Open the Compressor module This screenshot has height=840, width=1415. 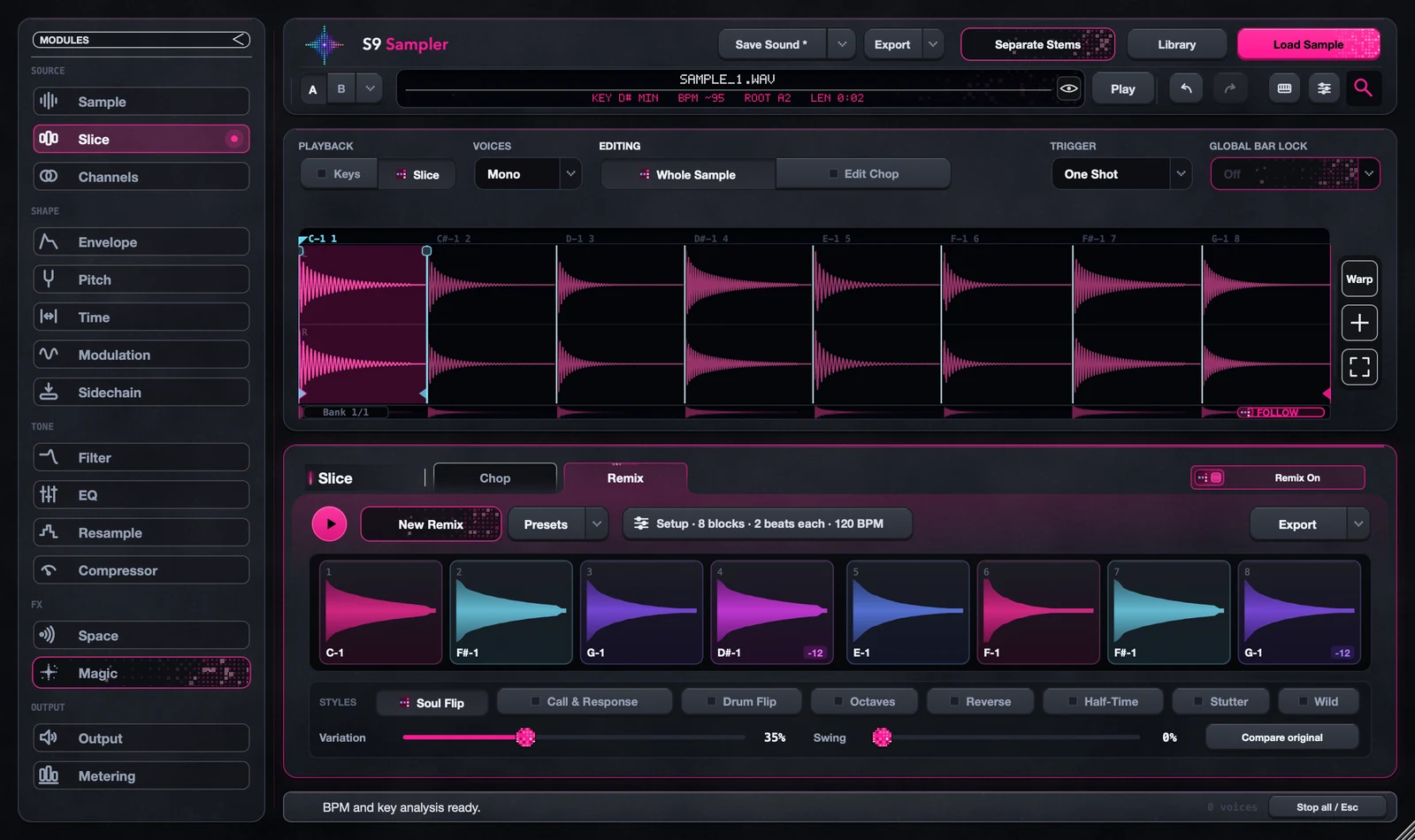141,570
